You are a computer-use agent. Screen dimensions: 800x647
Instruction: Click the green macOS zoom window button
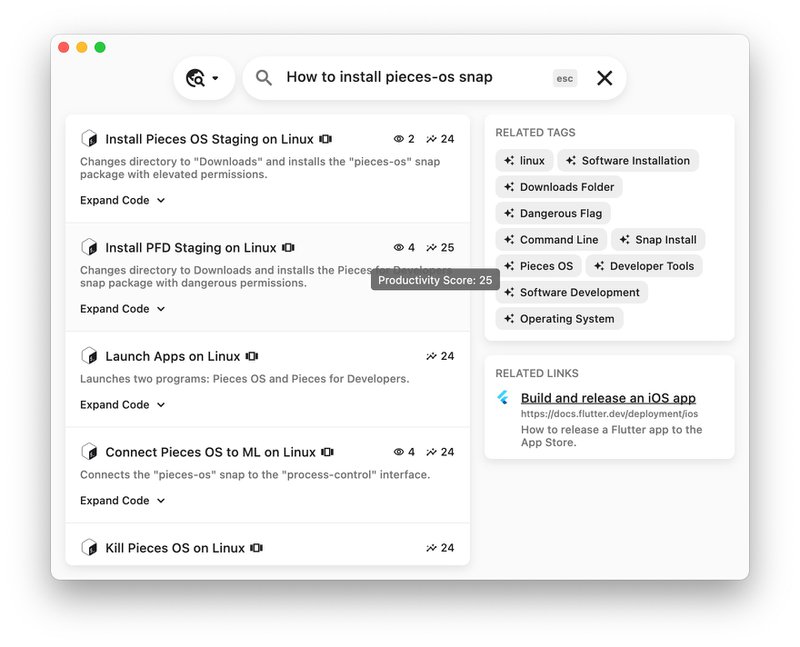tap(100, 47)
